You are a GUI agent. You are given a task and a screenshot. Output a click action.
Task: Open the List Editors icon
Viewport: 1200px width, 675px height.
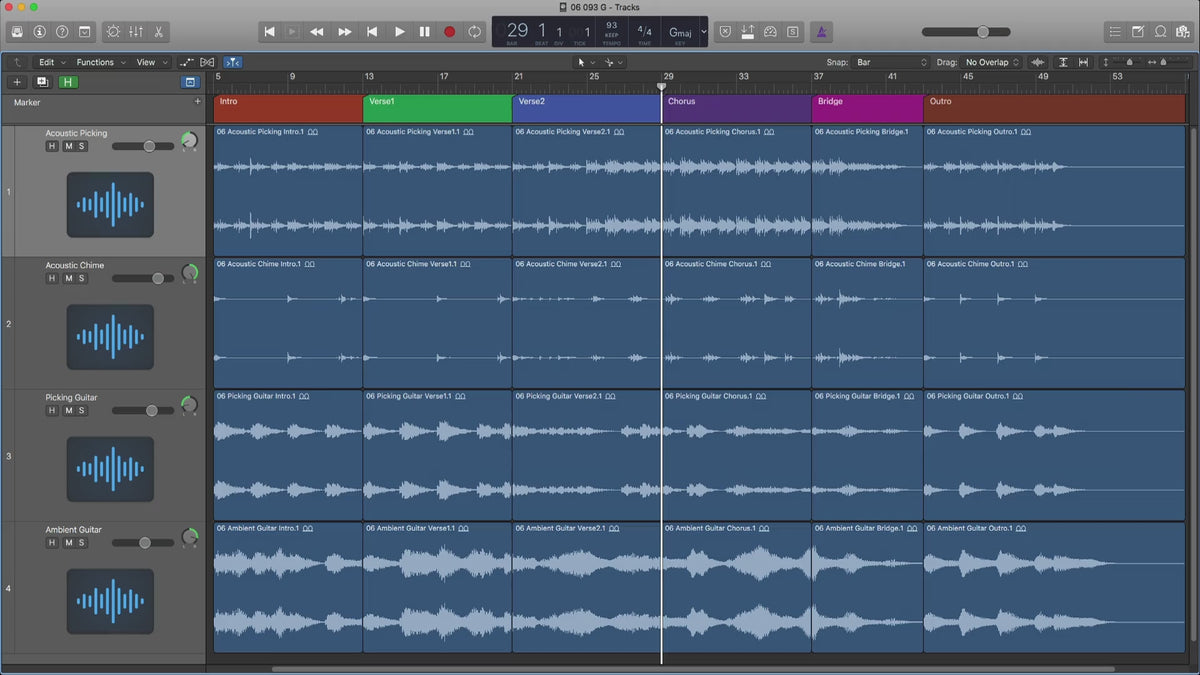pyautogui.click(x=1115, y=32)
